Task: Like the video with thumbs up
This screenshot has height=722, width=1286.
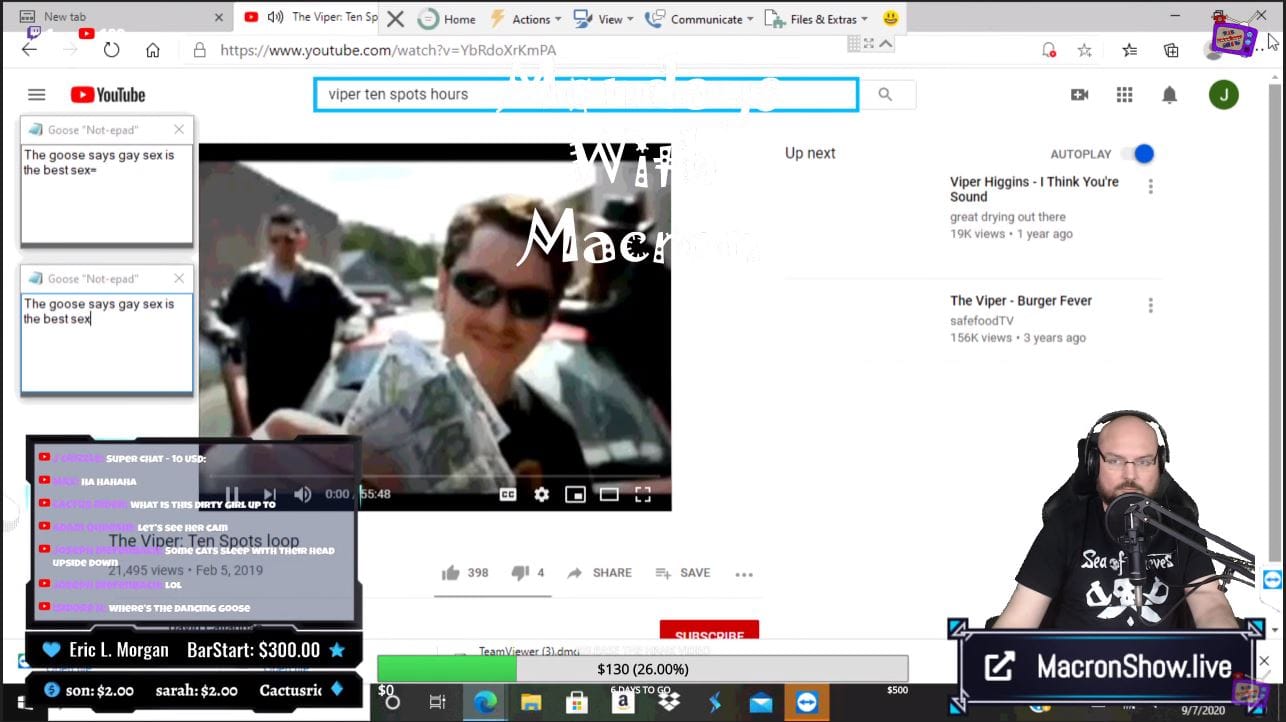Action: (x=451, y=573)
